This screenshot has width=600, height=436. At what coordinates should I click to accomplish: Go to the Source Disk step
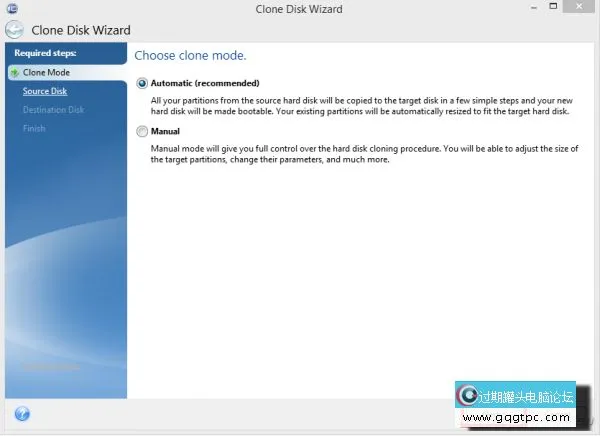point(45,91)
